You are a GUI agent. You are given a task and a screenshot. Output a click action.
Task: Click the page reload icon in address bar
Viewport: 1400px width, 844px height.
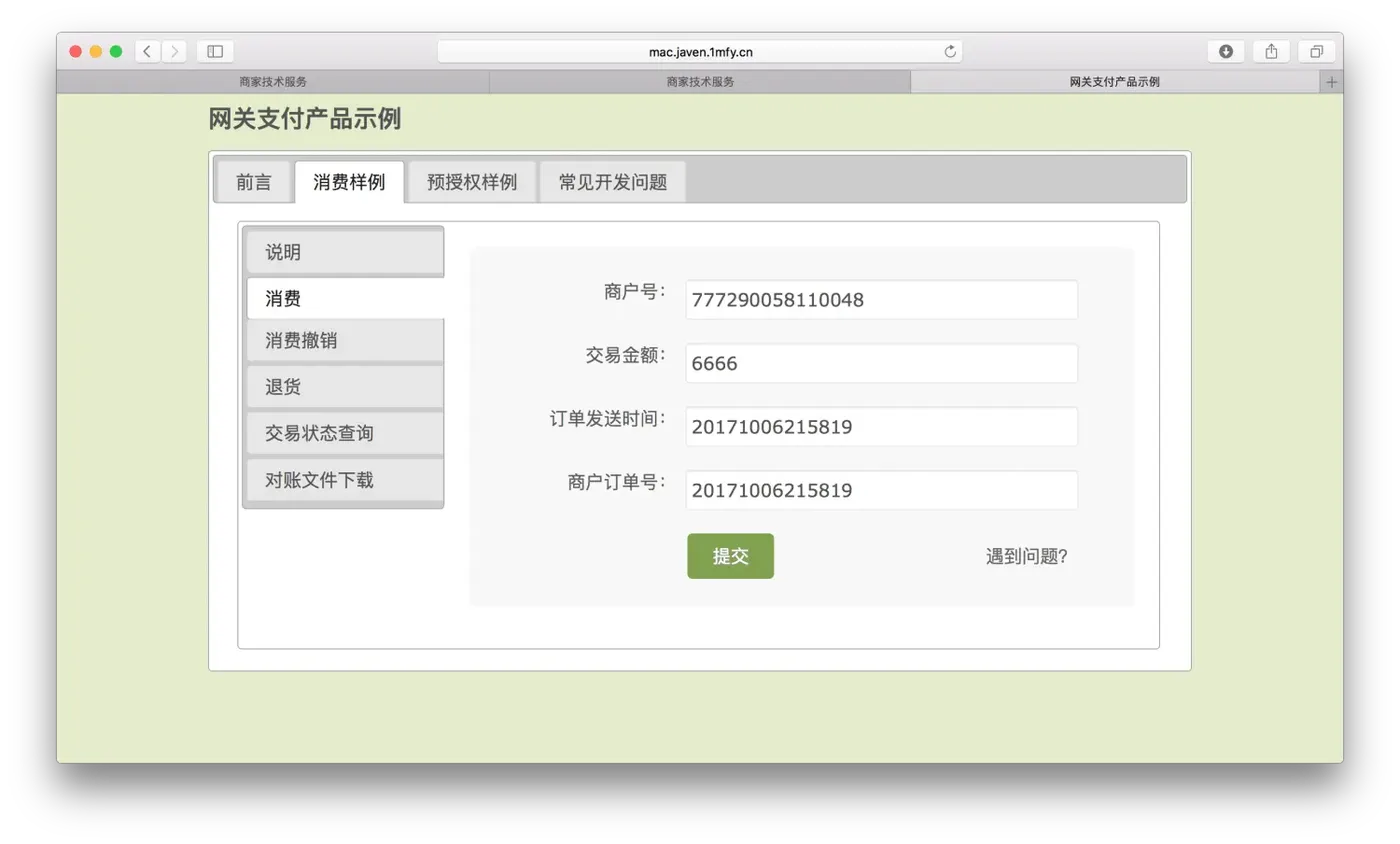951,51
